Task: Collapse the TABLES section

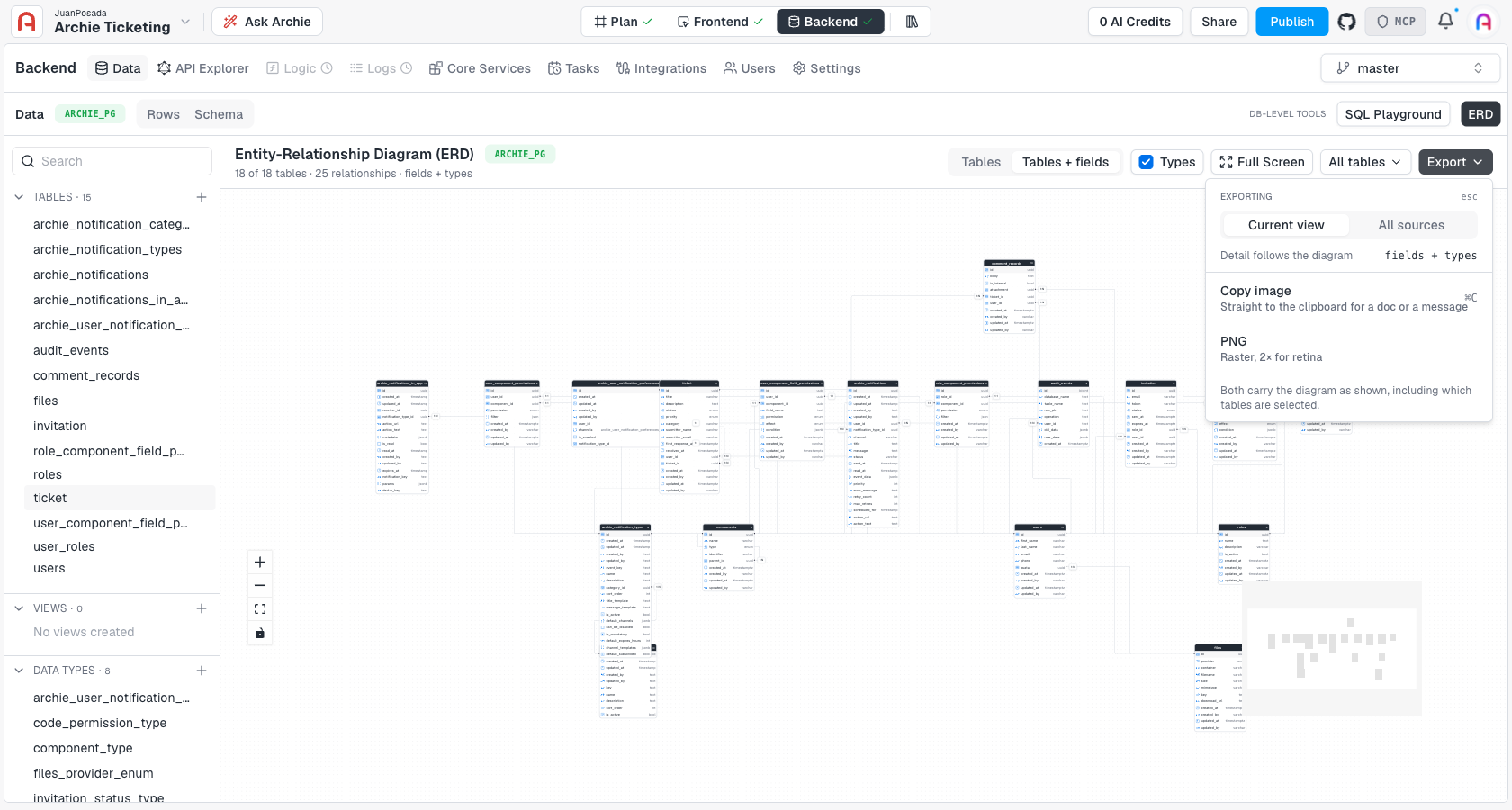Action: pyautogui.click(x=19, y=197)
